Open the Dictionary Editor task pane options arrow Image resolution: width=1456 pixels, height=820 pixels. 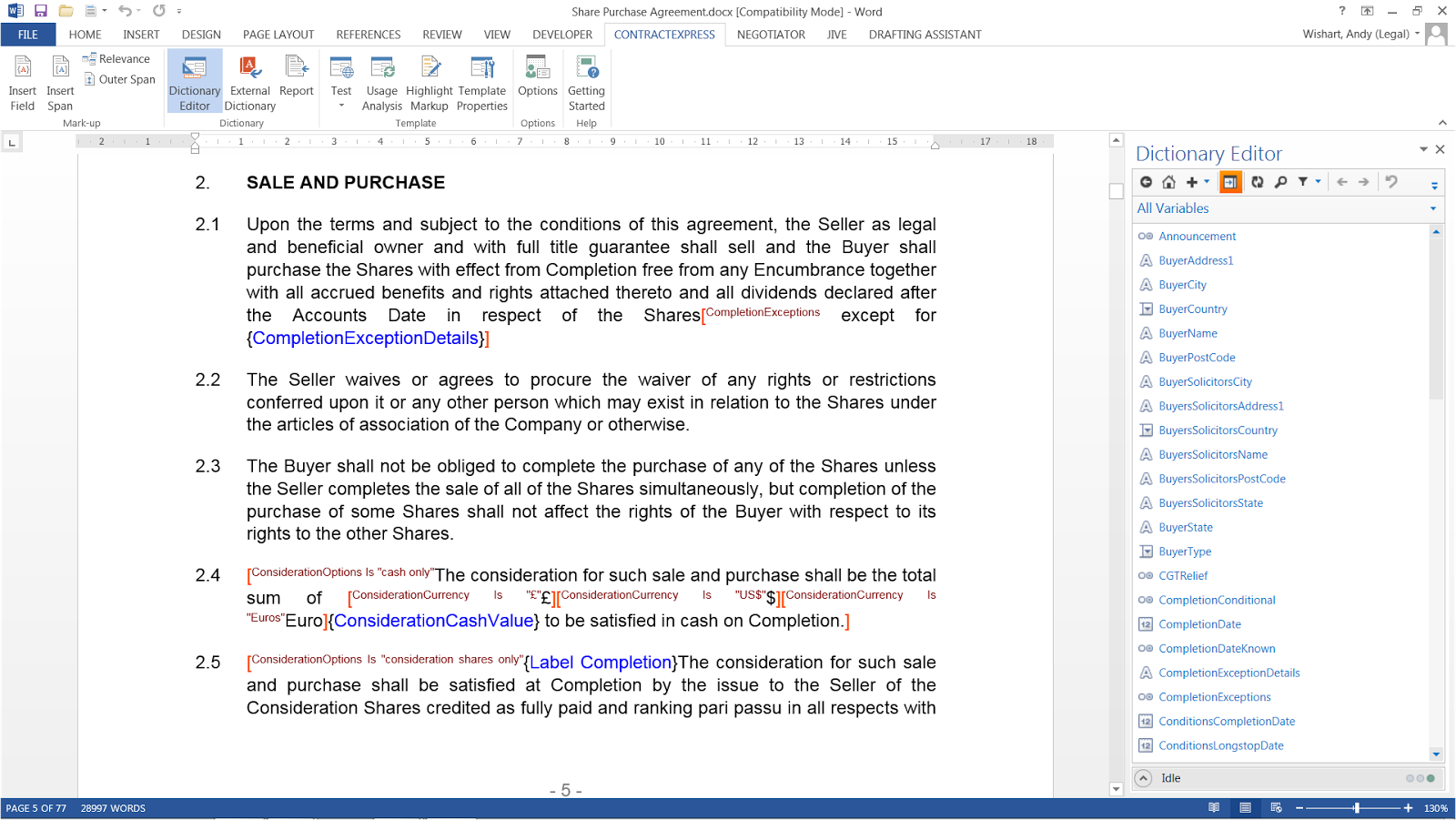point(1423,149)
